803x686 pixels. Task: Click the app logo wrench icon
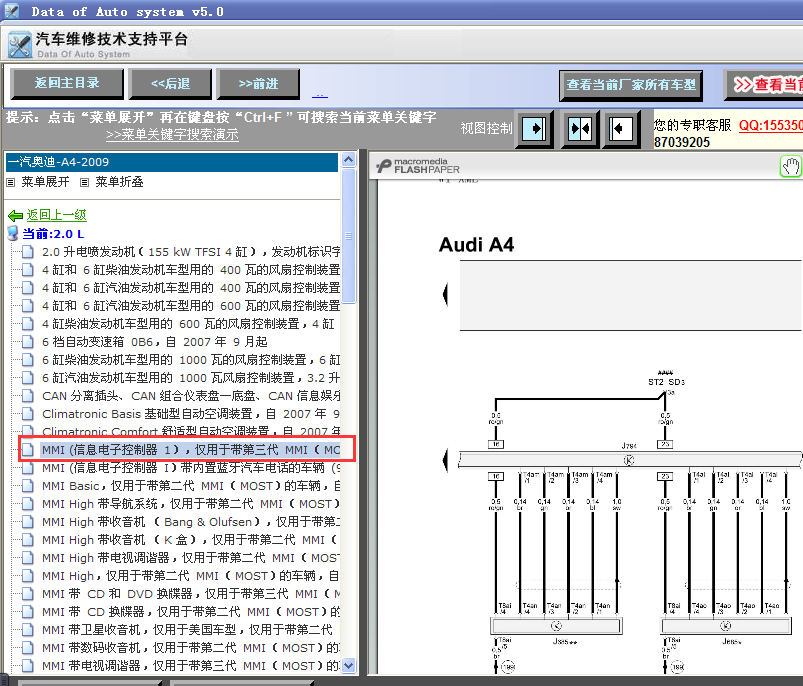tap(20, 45)
